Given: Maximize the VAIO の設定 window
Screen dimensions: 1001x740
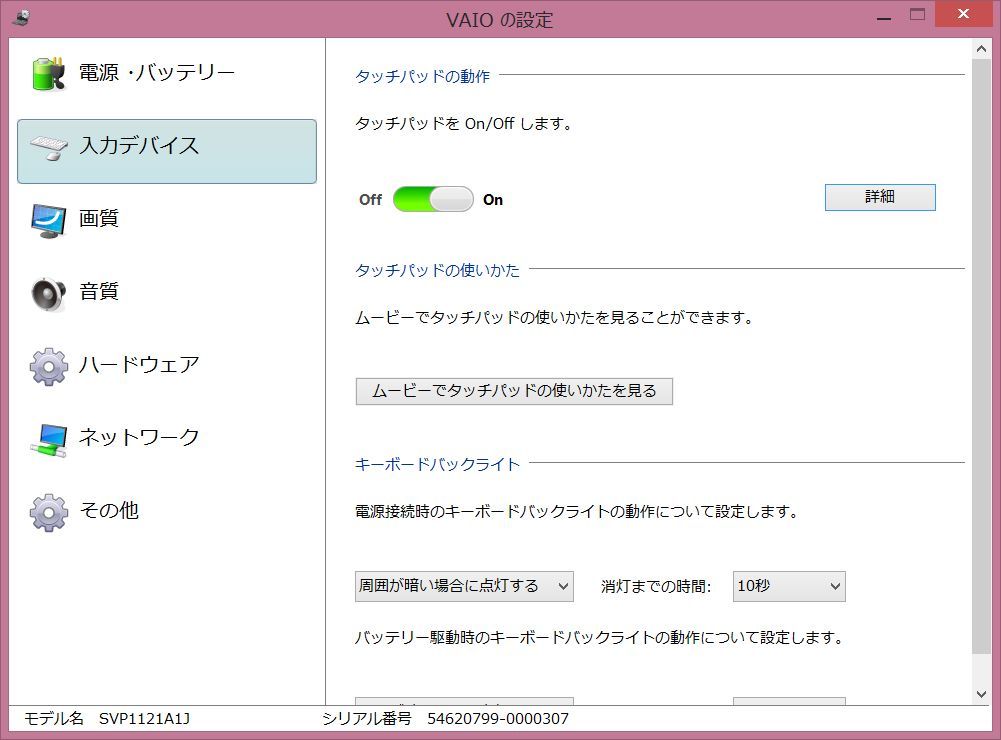Looking at the screenshot, I should [x=917, y=15].
